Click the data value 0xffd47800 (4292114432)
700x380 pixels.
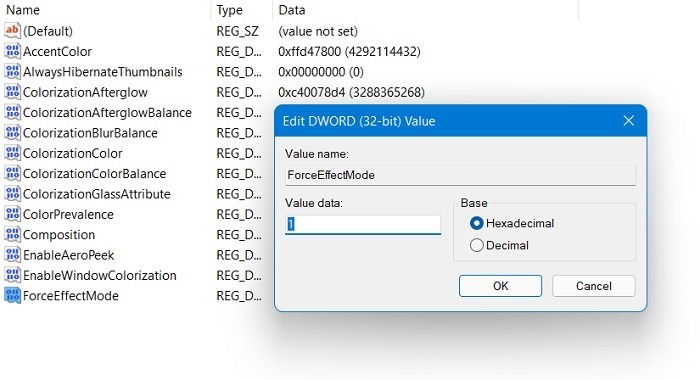click(349, 52)
